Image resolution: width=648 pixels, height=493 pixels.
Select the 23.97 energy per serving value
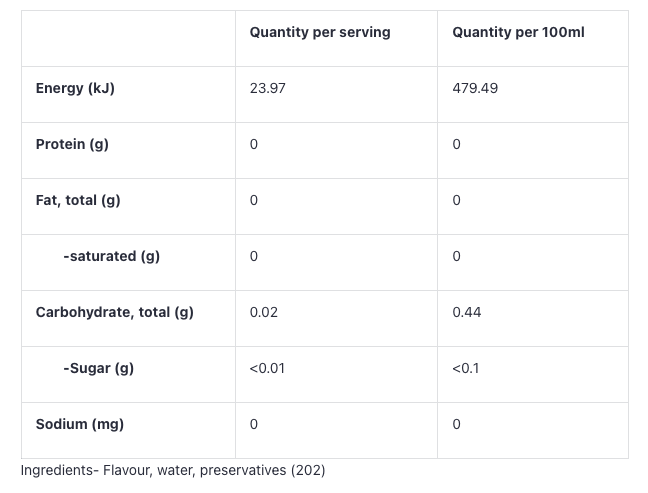coord(268,88)
